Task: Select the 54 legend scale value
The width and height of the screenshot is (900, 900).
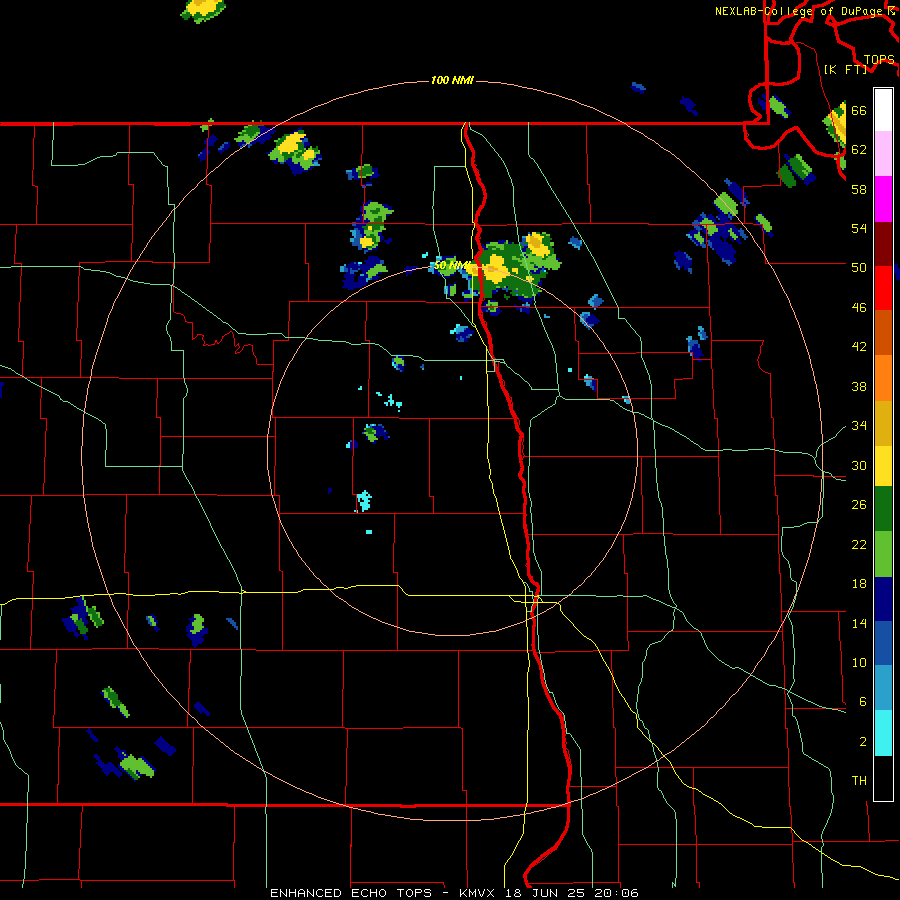Action: click(859, 228)
